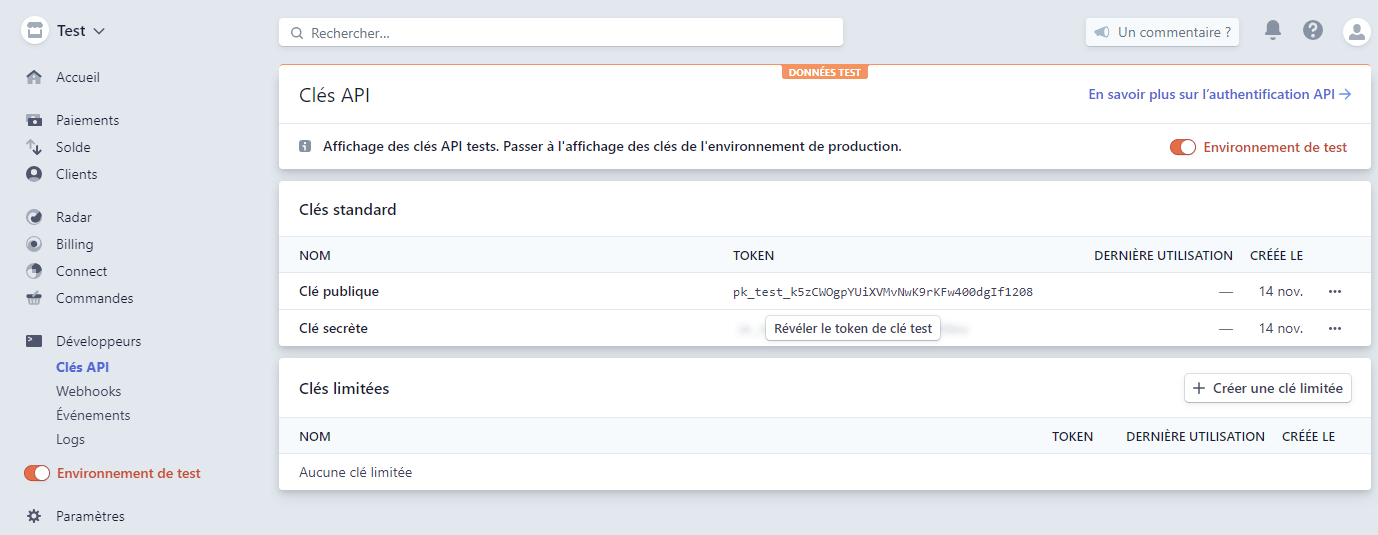Screen dimensions: 1378x535
Task: Open the Développeurs section
Action: tap(99, 341)
